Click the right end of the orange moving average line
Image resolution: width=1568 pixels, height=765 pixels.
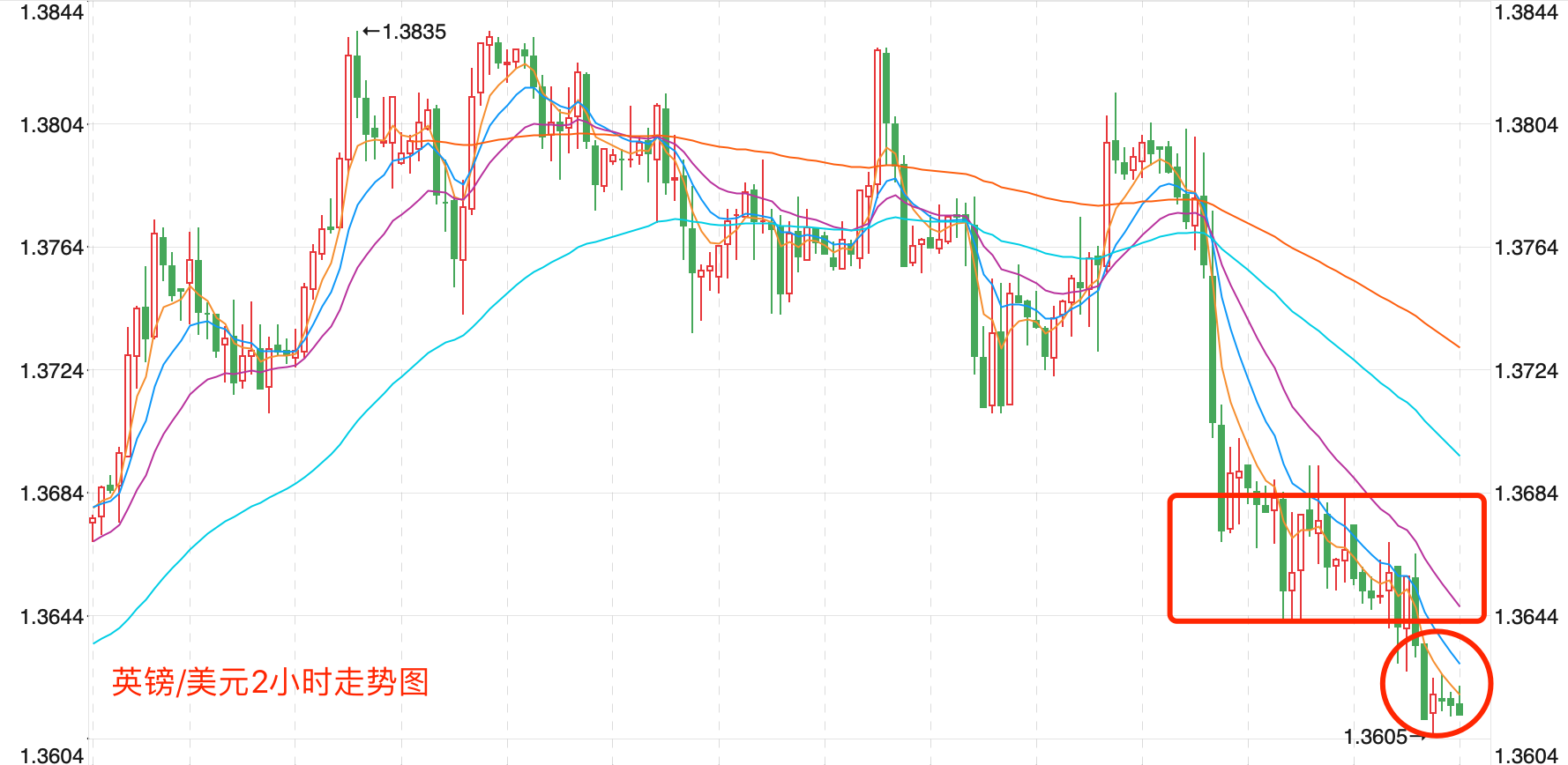click(1458, 345)
